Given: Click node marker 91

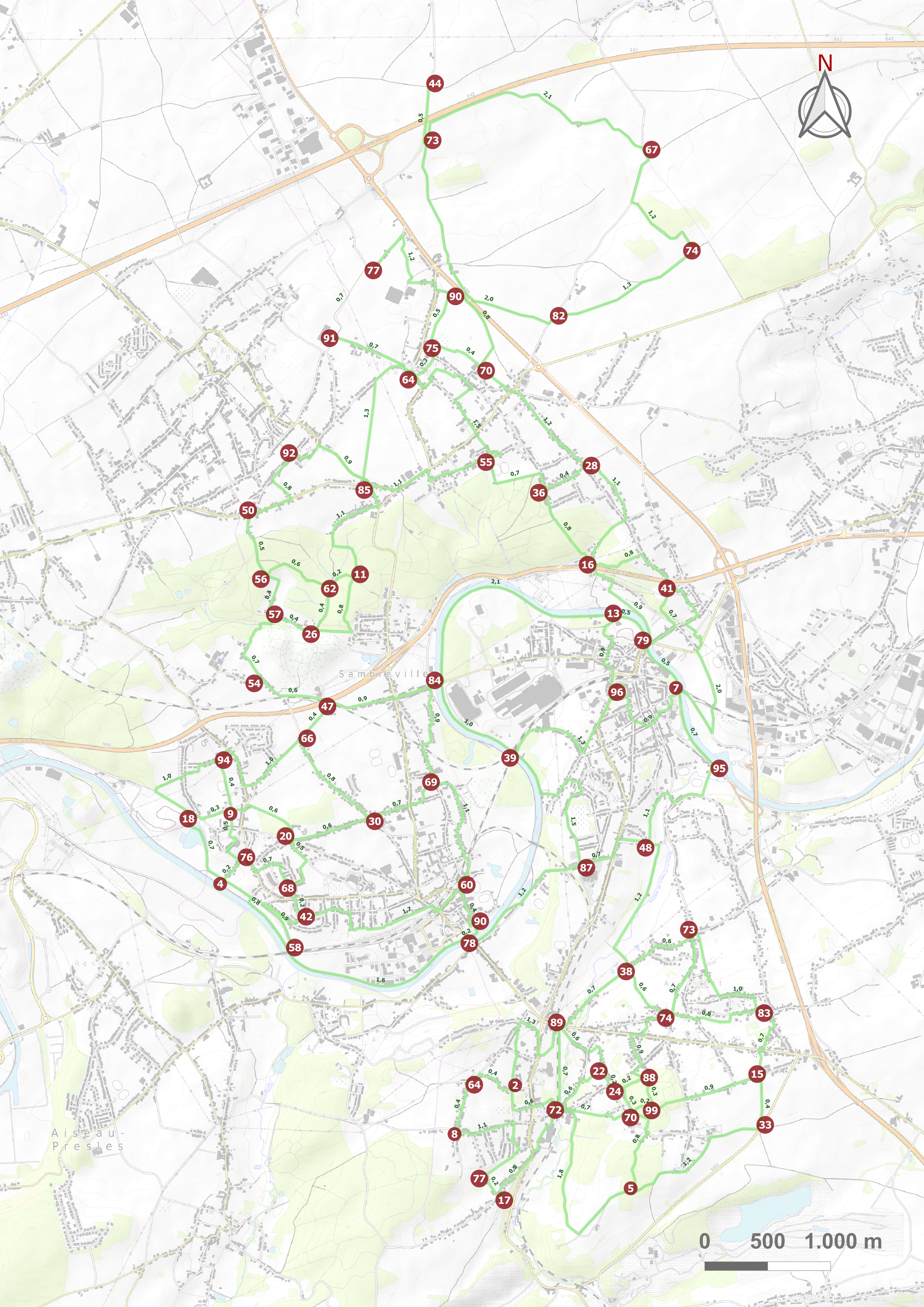Looking at the screenshot, I should pos(329,338).
